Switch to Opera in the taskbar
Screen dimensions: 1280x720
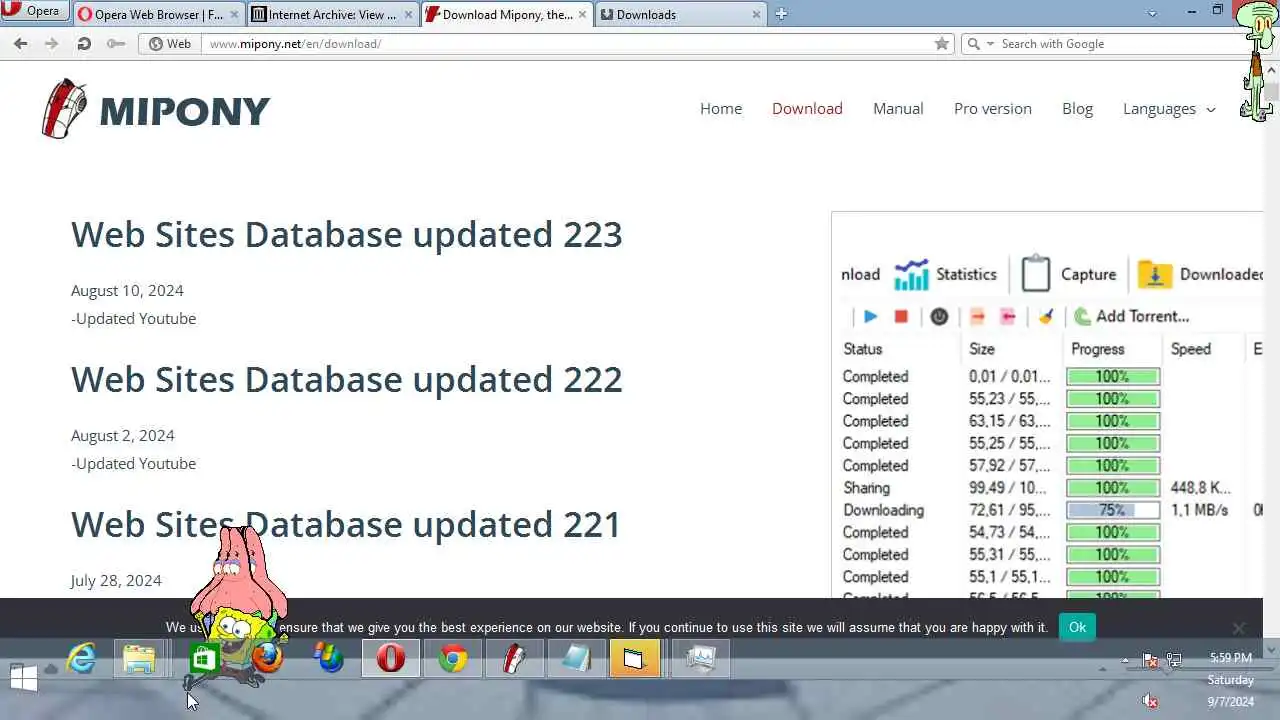tap(391, 658)
